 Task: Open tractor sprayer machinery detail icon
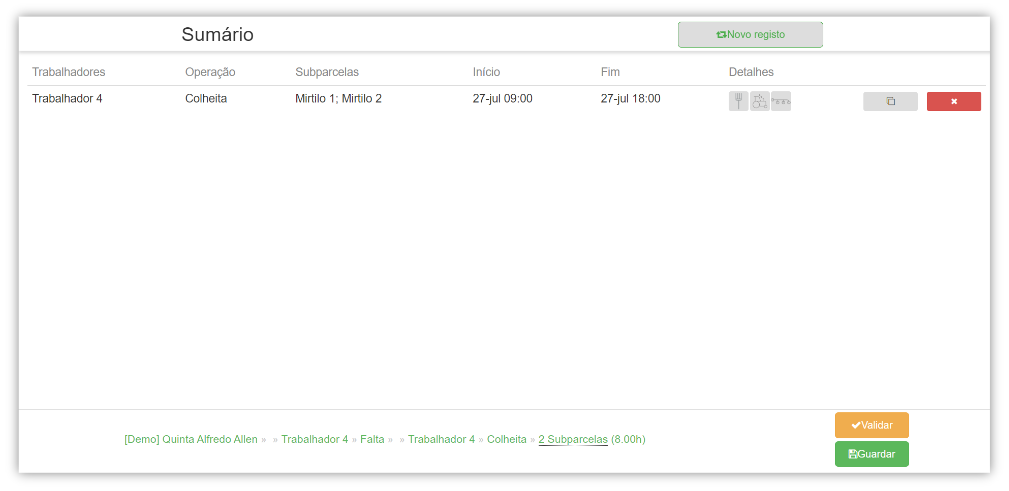tap(759, 101)
